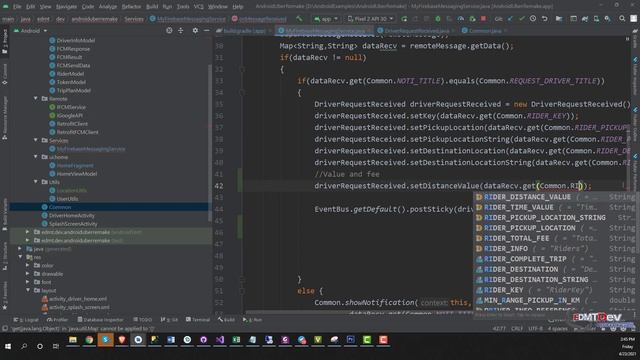Collapse the Remote package folder

tap(36, 98)
